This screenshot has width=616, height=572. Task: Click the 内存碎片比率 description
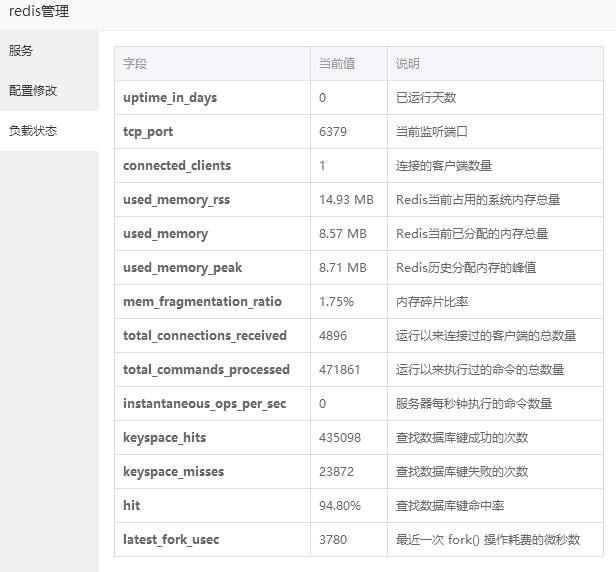tap(432, 302)
